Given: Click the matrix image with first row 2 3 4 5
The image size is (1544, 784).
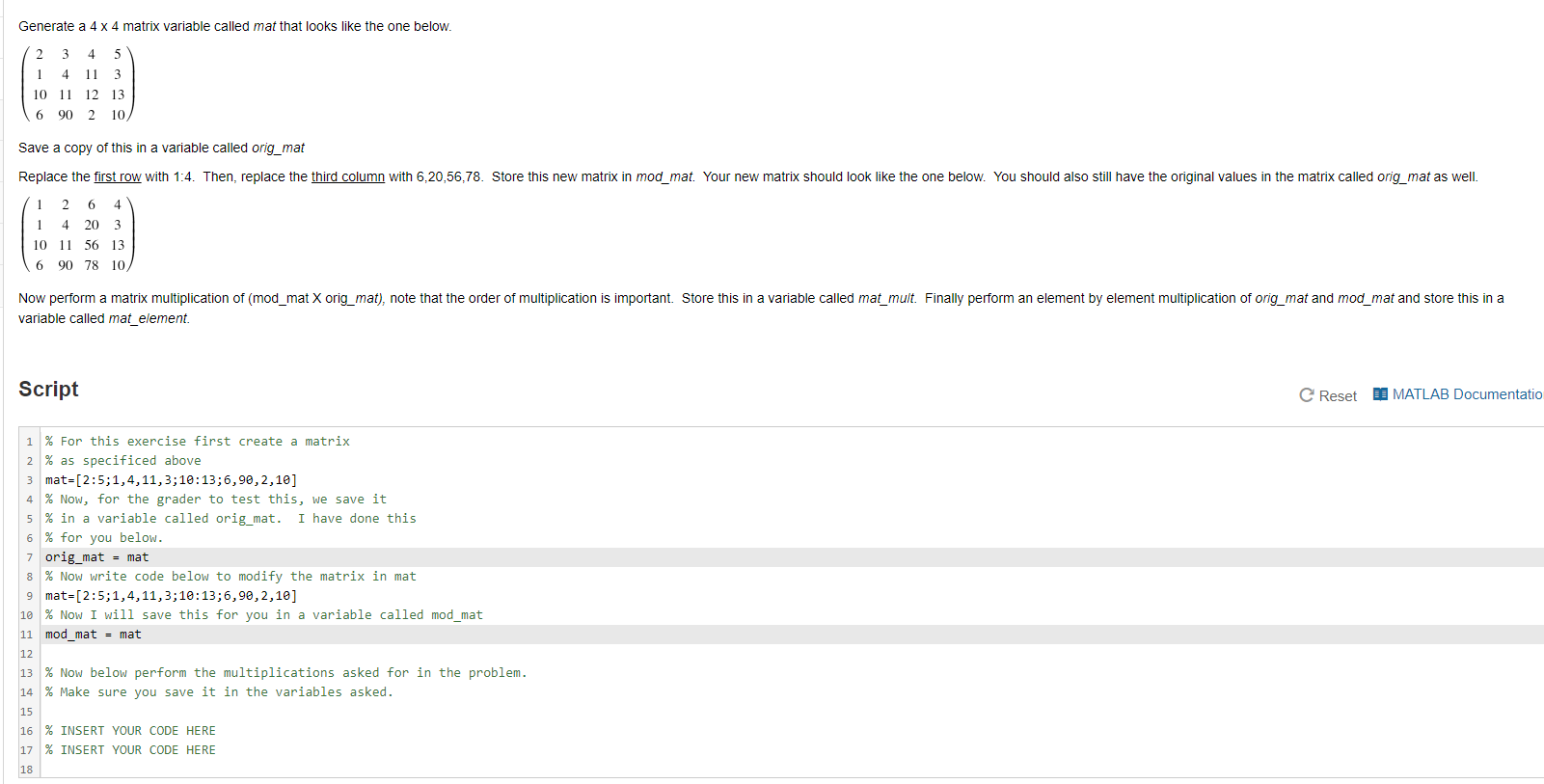Looking at the screenshot, I should [x=77, y=84].
